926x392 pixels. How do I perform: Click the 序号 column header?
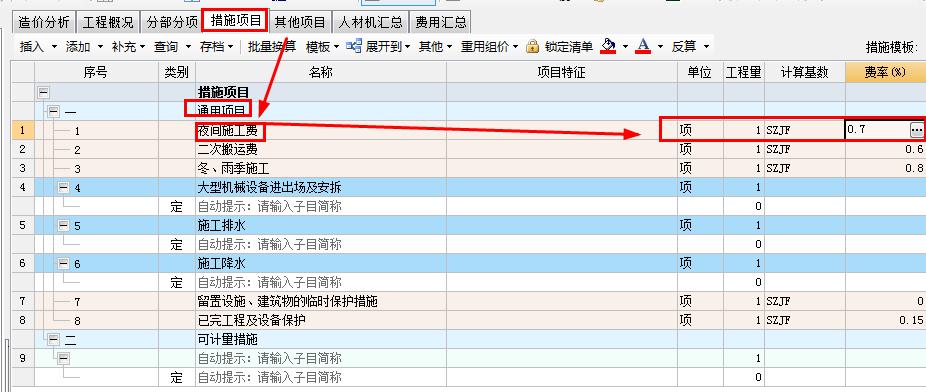coord(96,73)
